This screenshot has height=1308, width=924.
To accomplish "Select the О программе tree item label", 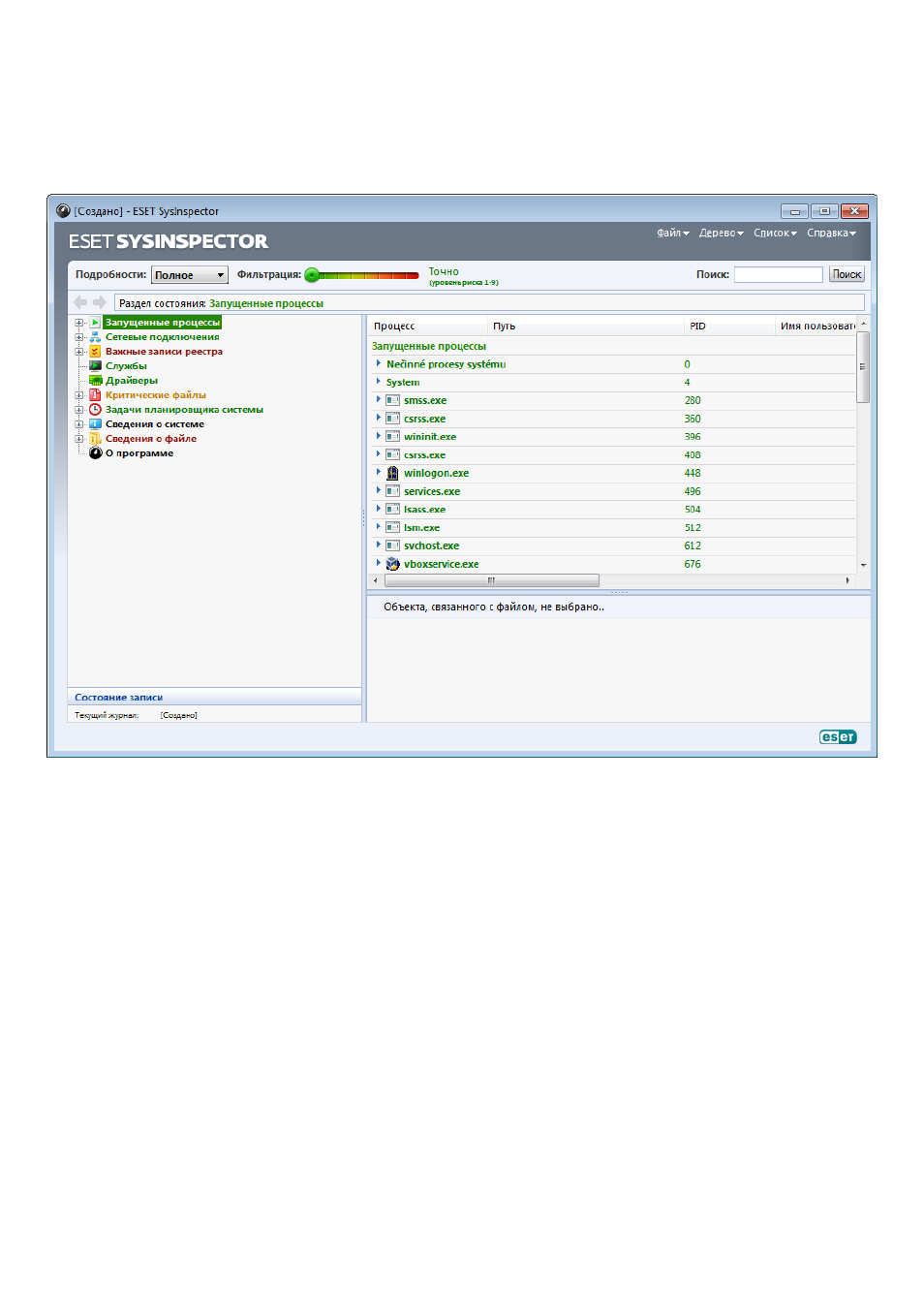I will point(139,453).
